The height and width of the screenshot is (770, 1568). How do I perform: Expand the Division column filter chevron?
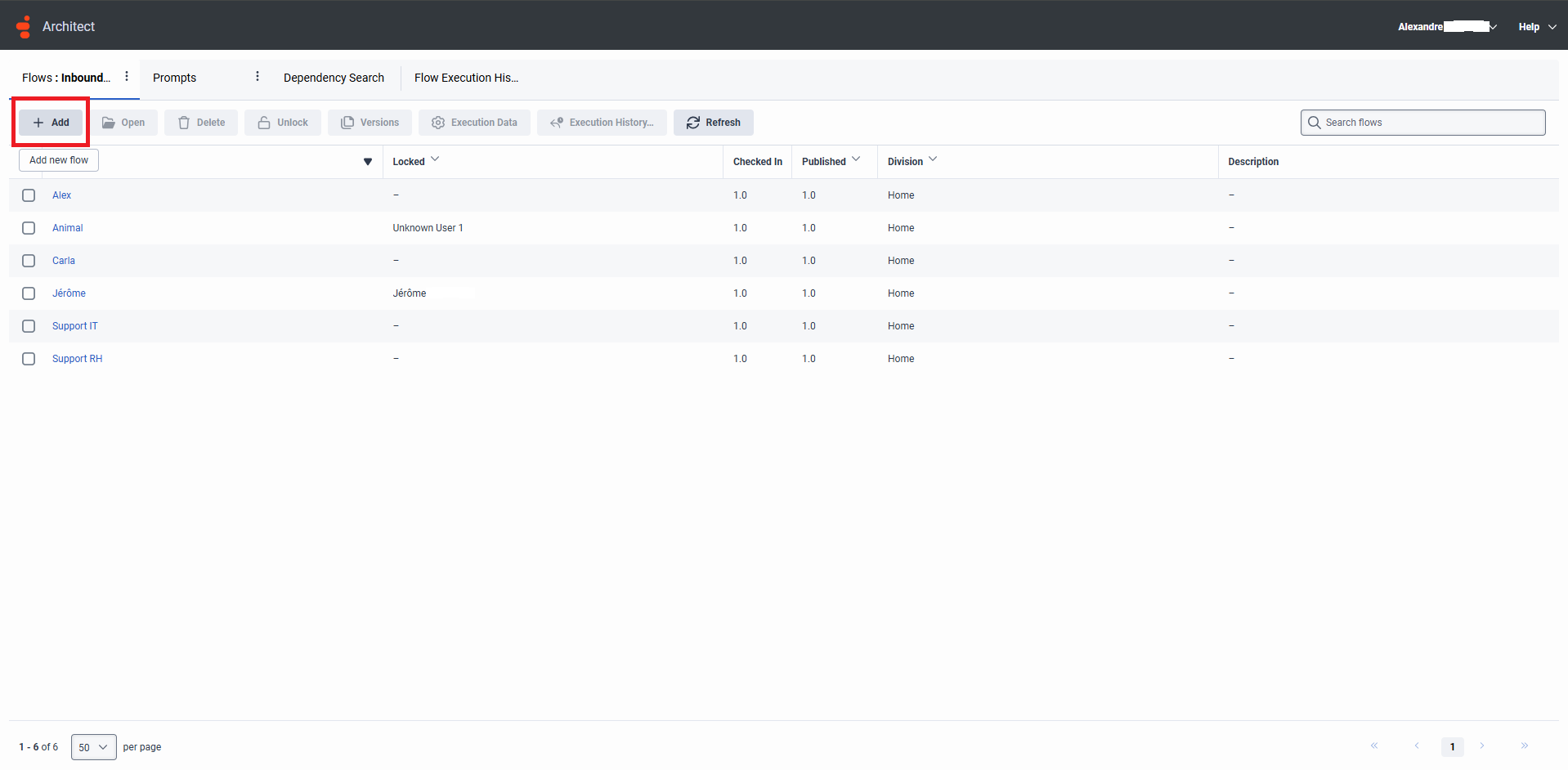click(x=933, y=159)
